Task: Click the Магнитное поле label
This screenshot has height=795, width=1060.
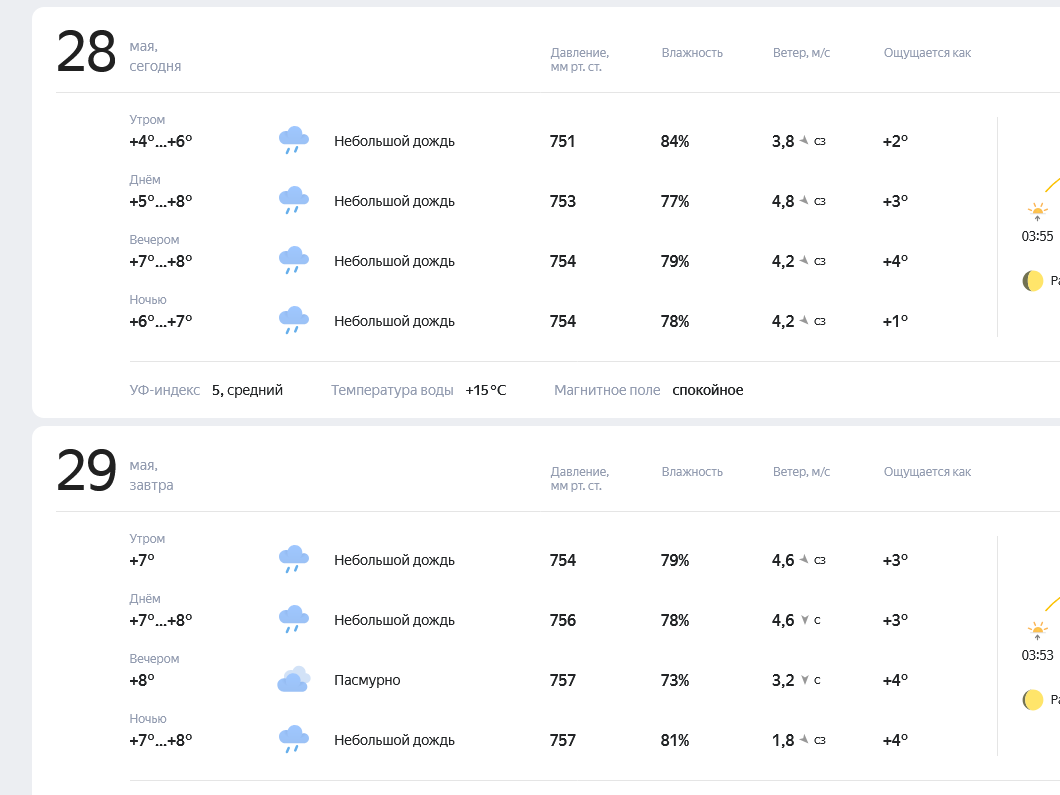Action: pyautogui.click(x=607, y=390)
